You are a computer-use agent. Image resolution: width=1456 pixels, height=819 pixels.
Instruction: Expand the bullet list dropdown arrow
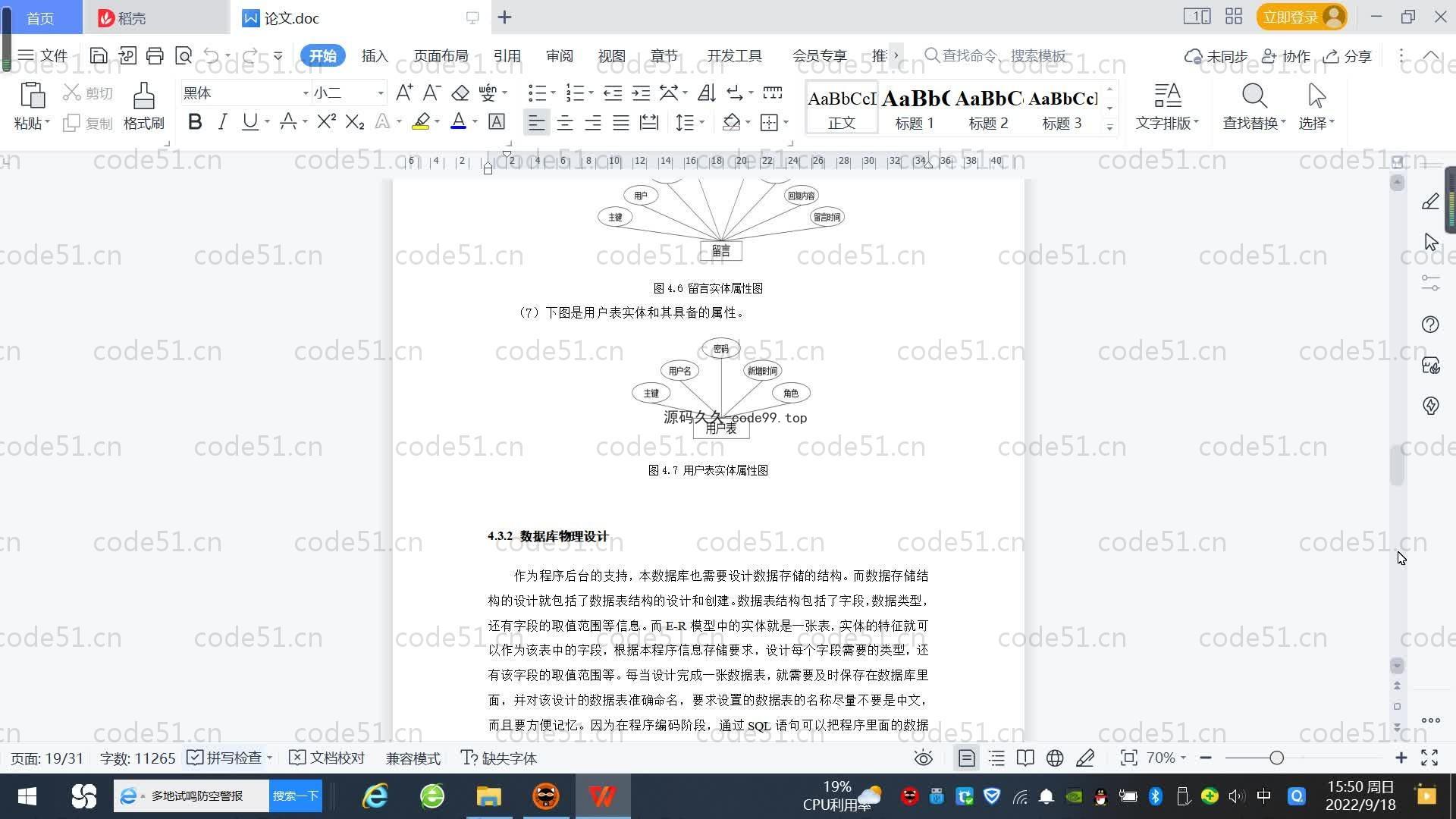click(x=553, y=93)
